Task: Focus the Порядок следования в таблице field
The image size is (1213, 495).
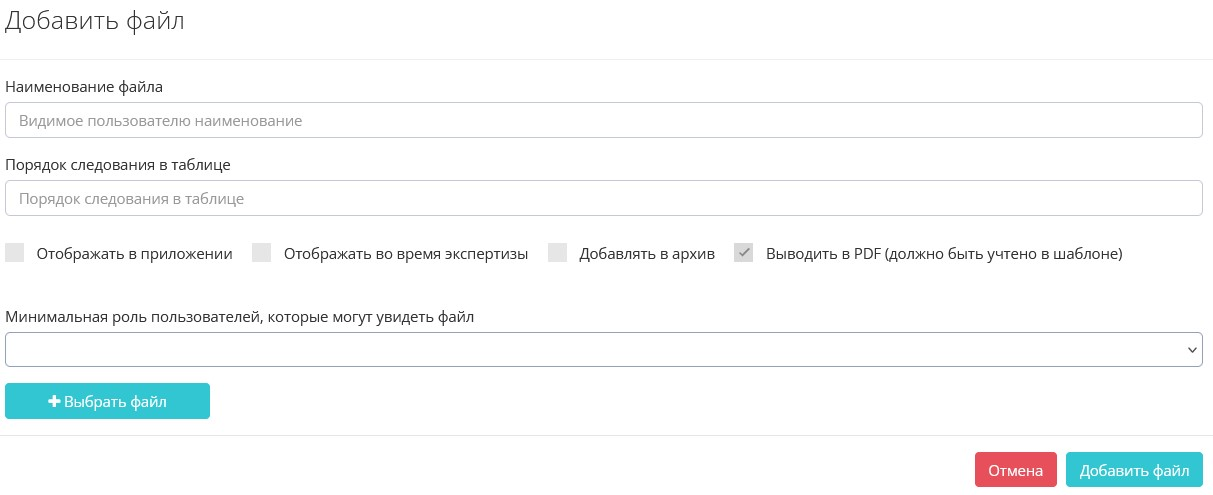Action: point(603,198)
